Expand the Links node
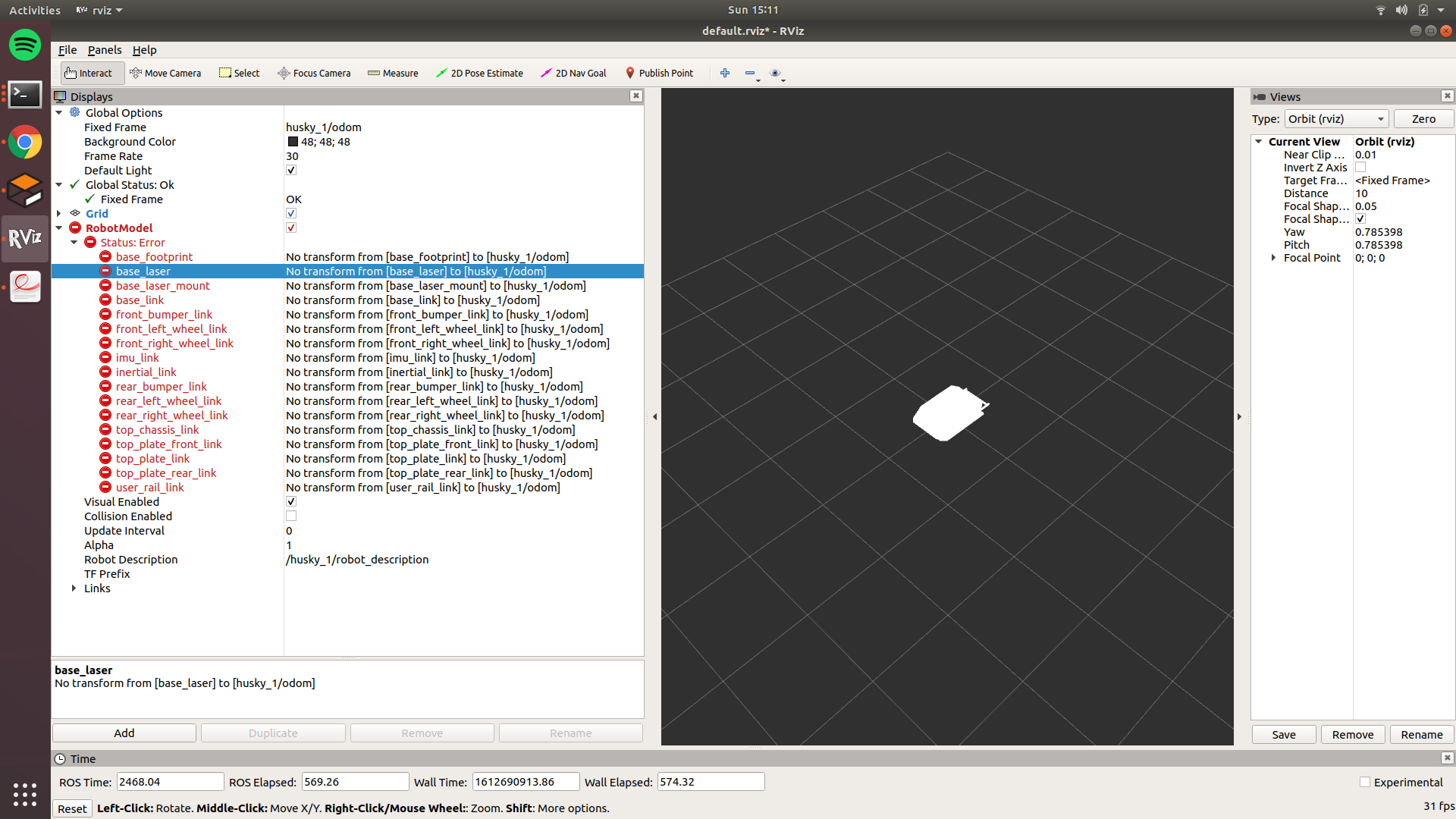Image resolution: width=1456 pixels, height=819 pixels. pyautogui.click(x=74, y=588)
